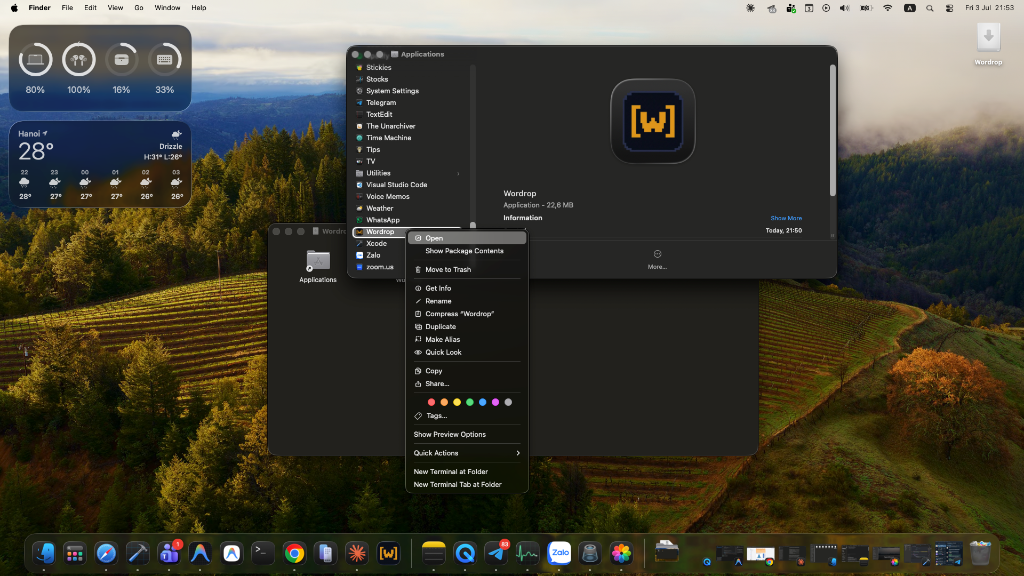Choose Copy from the context menu
The image size is (1024, 576).
click(x=467, y=371)
